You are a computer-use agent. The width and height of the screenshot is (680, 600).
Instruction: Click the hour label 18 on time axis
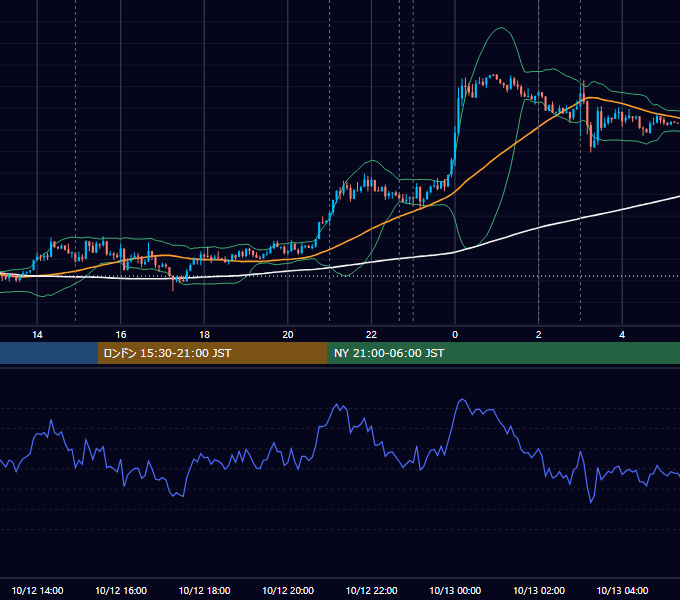[204, 335]
